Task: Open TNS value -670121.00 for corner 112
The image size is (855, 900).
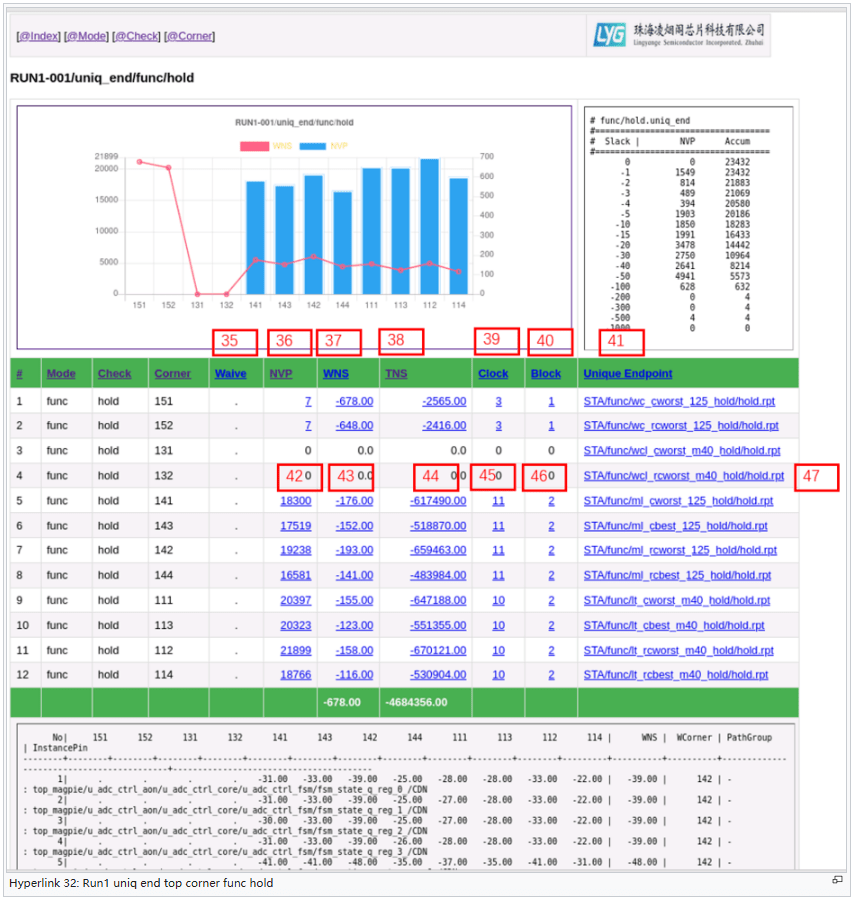Action: click(437, 650)
